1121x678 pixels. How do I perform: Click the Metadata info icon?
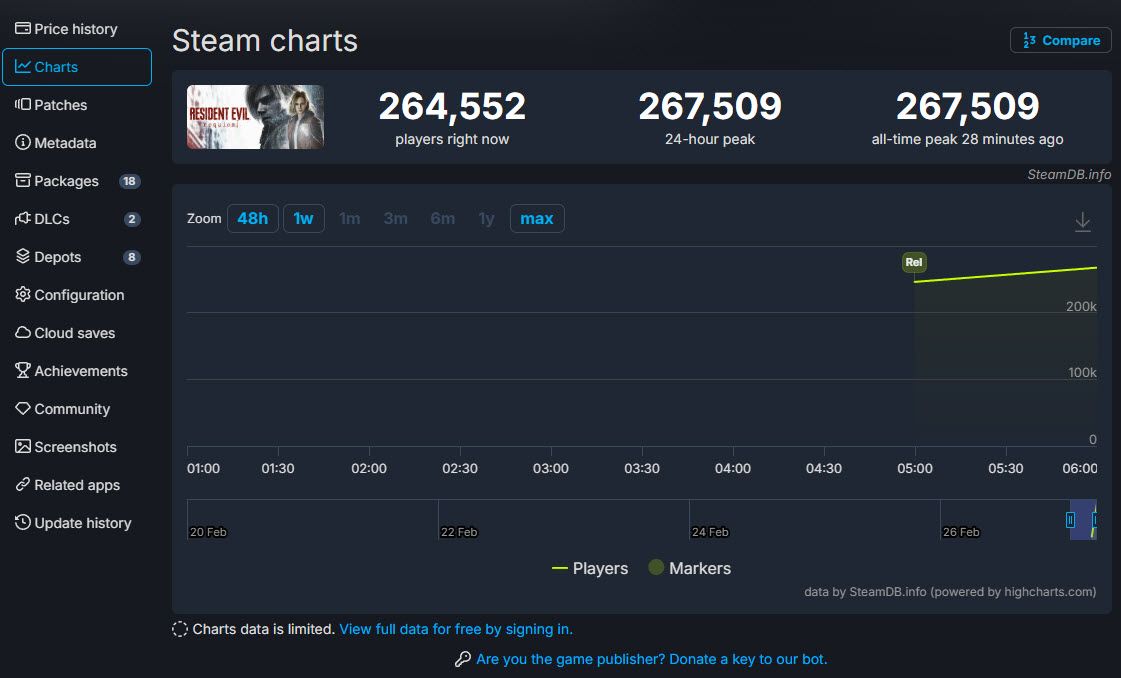[23, 143]
